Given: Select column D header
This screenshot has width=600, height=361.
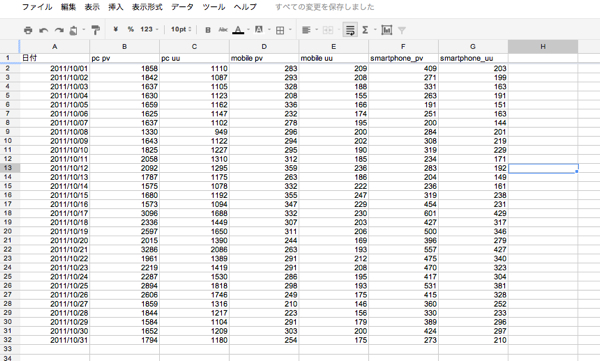Looking at the screenshot, I should [x=264, y=46].
